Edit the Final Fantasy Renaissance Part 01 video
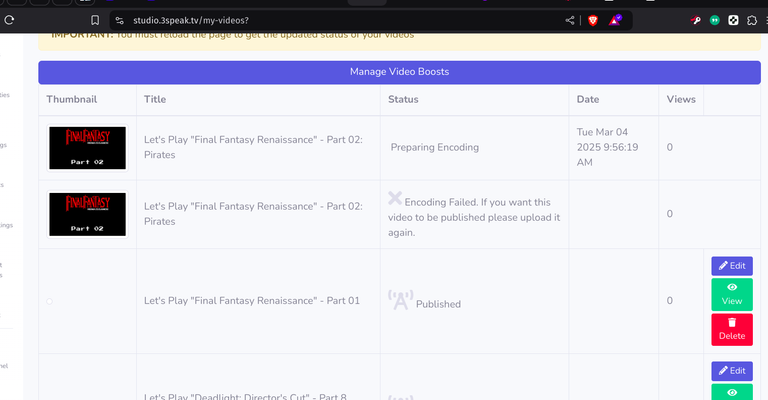Viewport: 768px width, 400px height. tap(732, 266)
